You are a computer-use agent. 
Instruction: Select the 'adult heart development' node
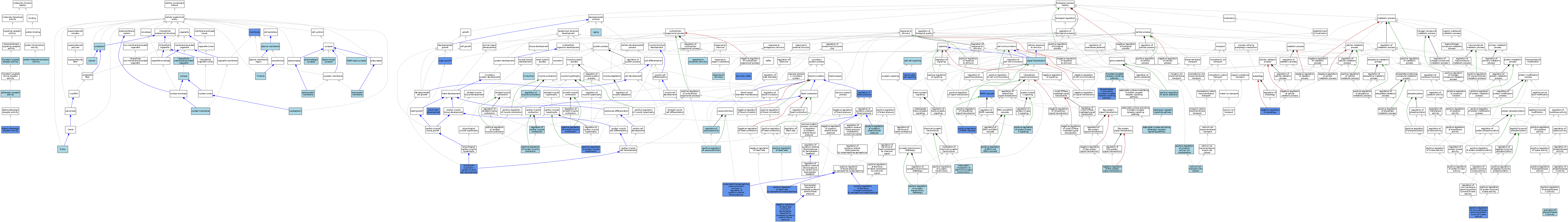click(433, 112)
